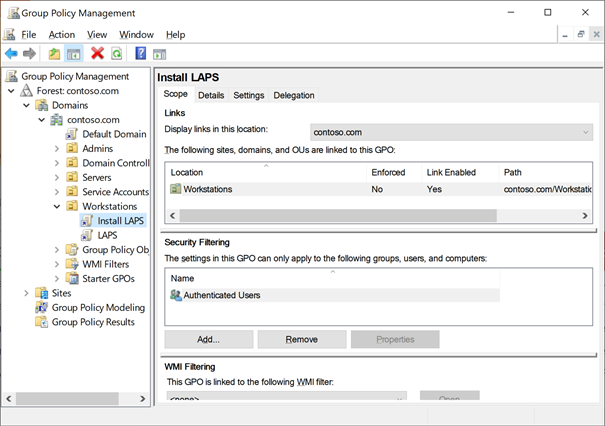This screenshot has width=605, height=426.
Task: Expand the Service Accounts OU node
Action: pyautogui.click(x=57, y=192)
